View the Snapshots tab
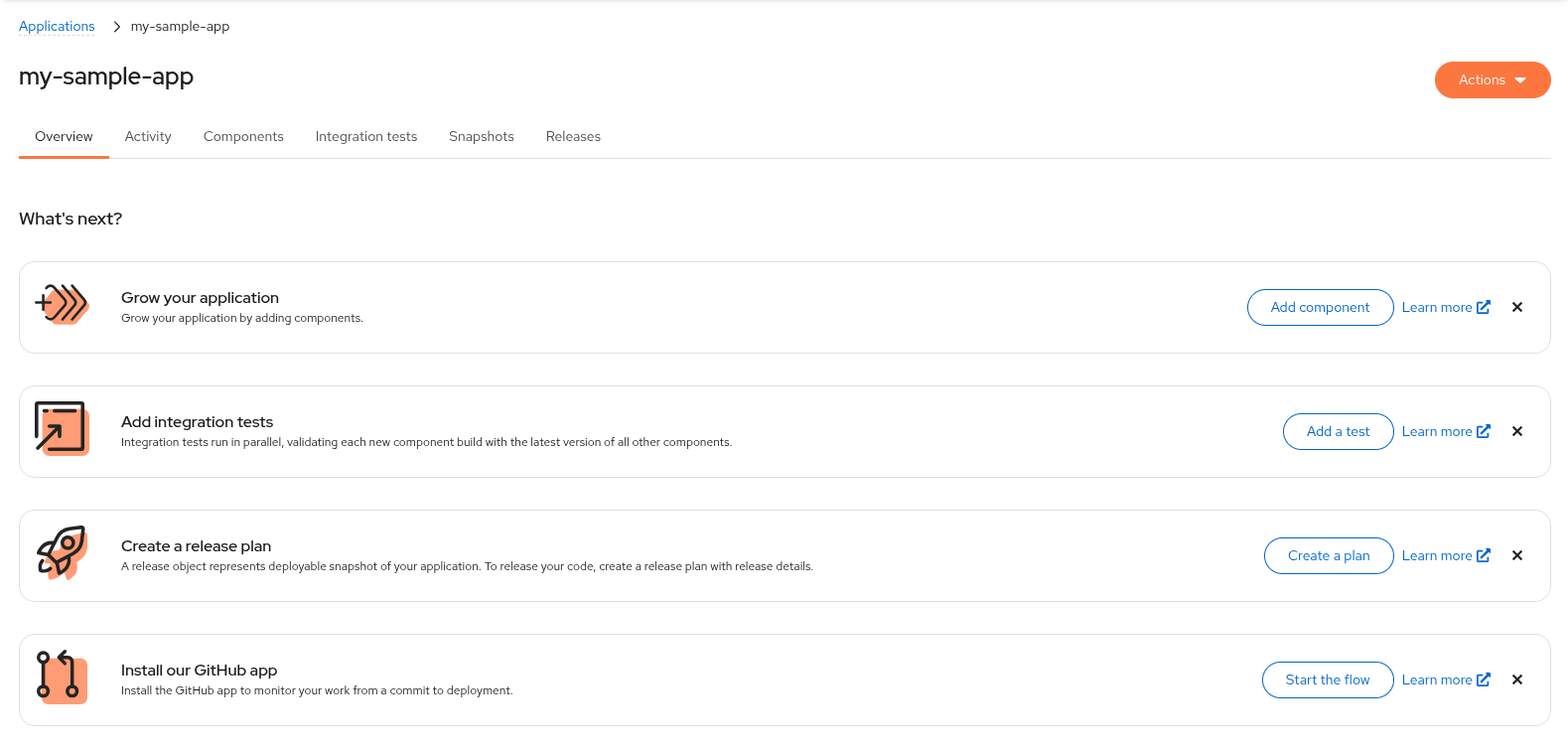The height and width of the screenshot is (751, 1568). click(x=482, y=136)
